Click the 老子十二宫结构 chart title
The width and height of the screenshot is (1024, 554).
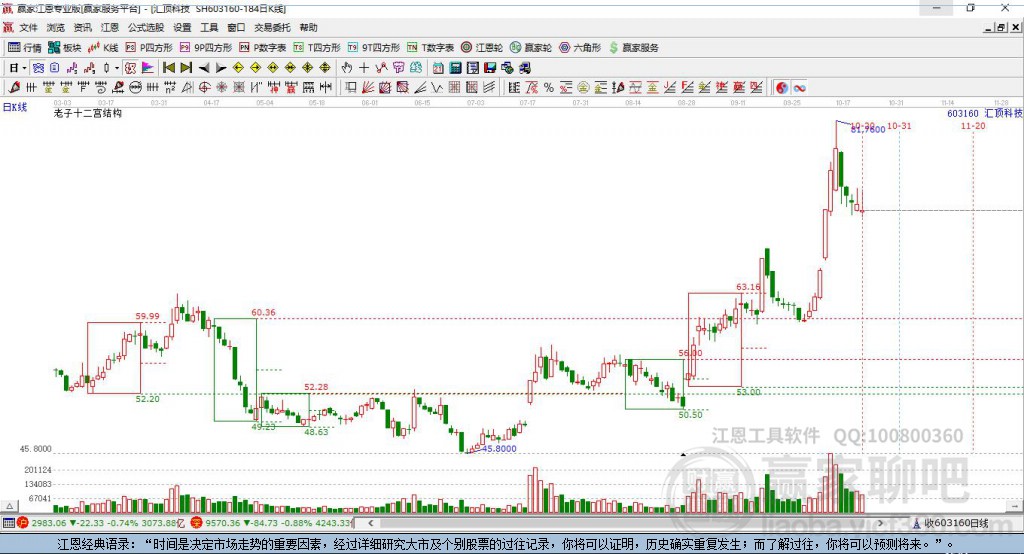[x=88, y=113]
